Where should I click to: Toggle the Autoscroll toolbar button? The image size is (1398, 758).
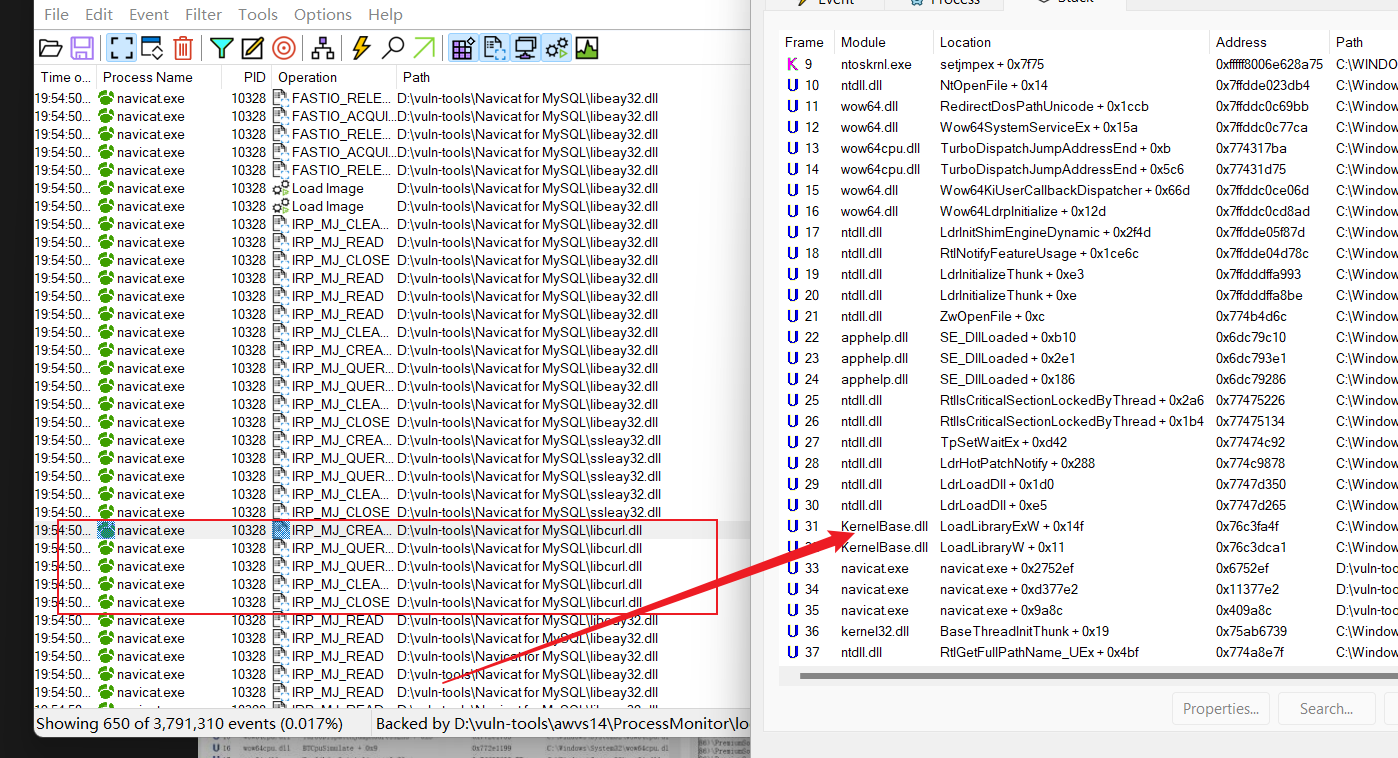[152, 47]
